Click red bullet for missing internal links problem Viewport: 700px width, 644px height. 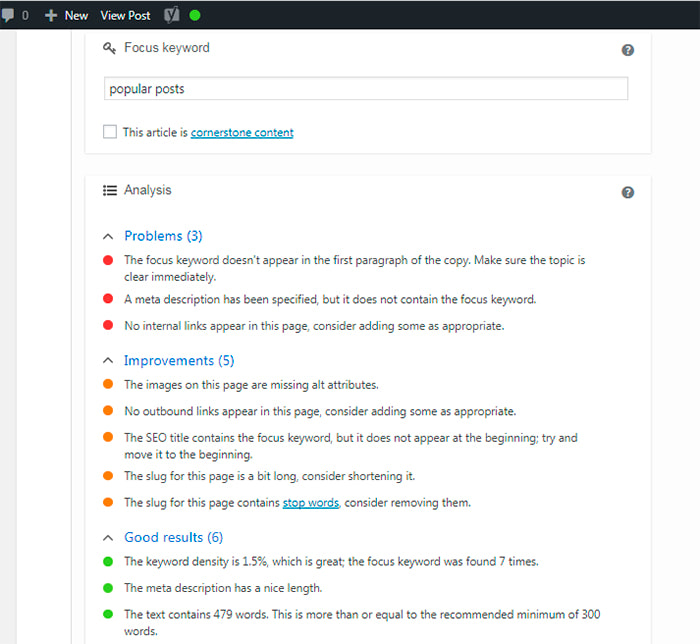click(x=108, y=325)
